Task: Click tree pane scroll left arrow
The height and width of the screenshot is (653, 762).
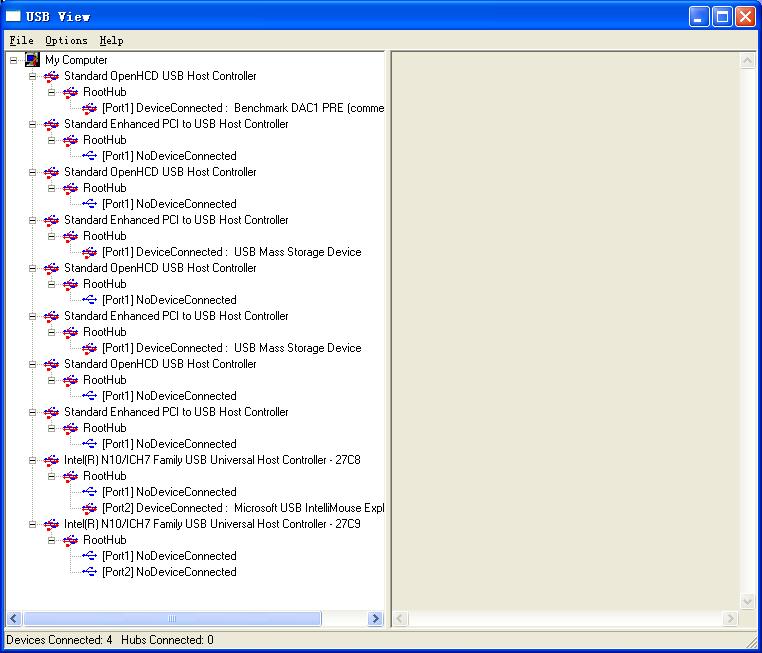Action: coord(14,619)
